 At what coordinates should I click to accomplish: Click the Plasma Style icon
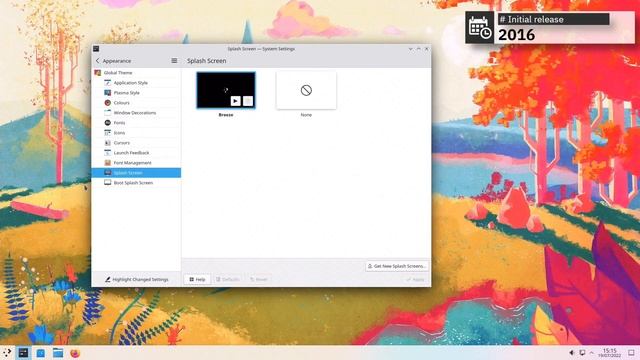(107, 93)
